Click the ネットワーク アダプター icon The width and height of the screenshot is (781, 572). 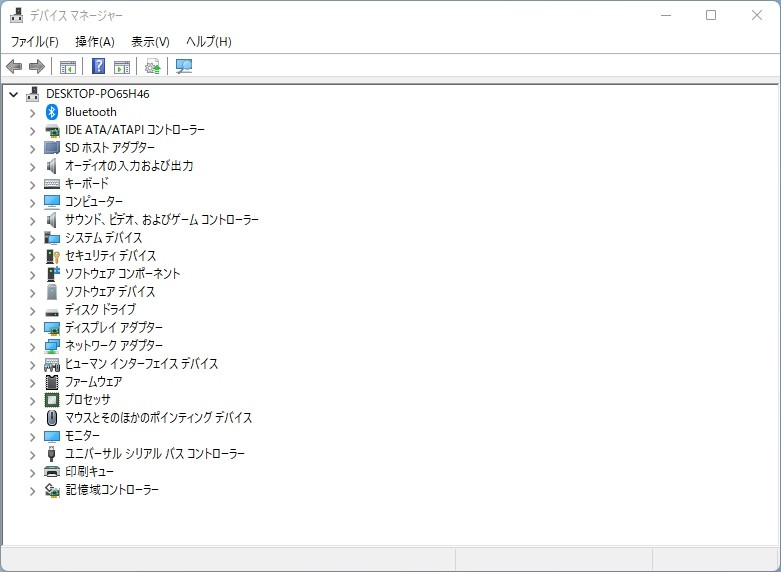coord(52,346)
